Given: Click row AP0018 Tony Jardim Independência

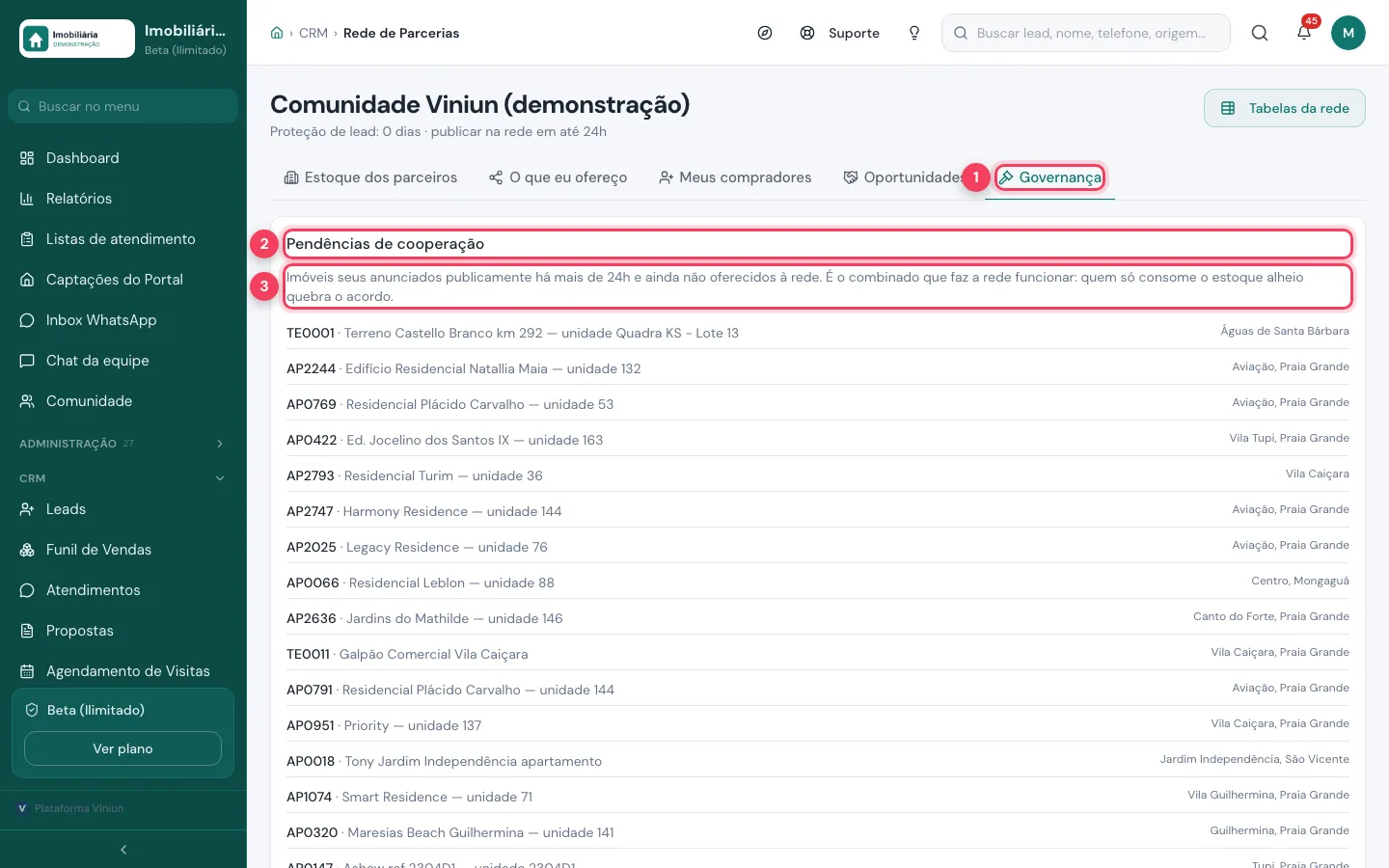Looking at the screenshot, I should [x=818, y=761].
